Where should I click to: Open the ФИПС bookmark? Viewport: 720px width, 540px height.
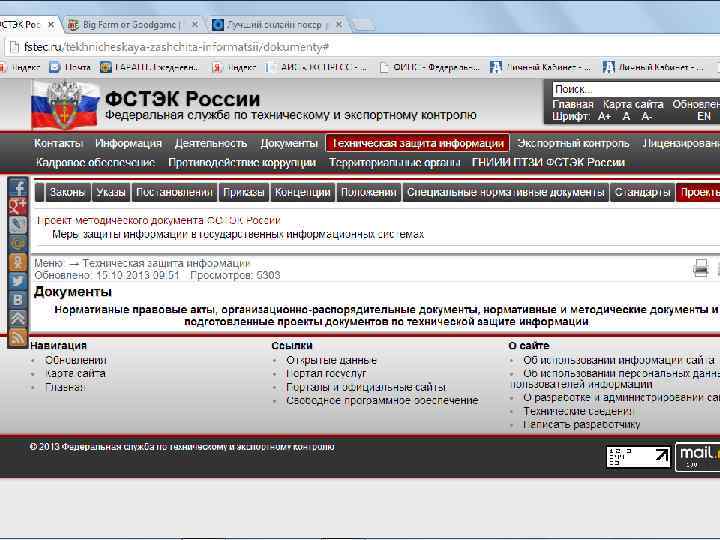coord(429,68)
